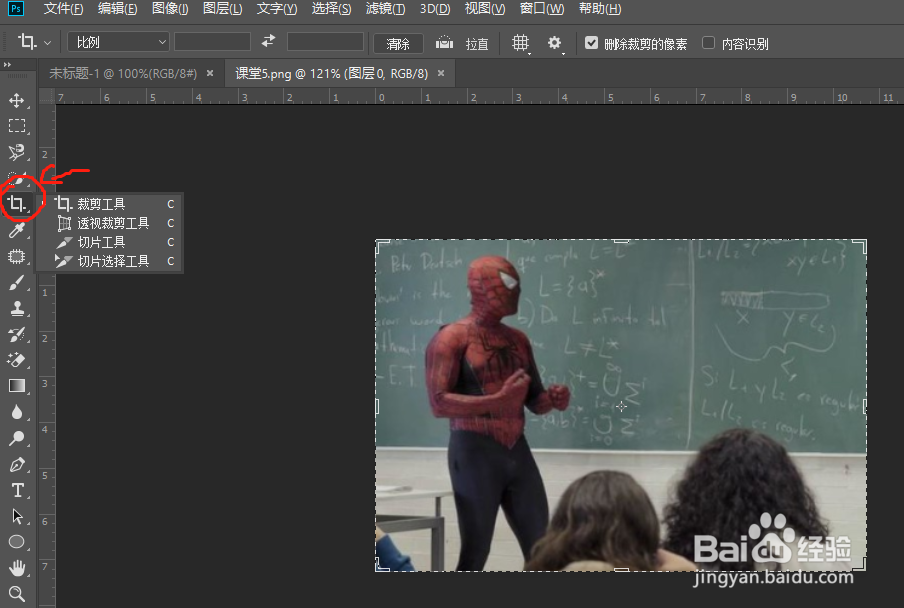Image resolution: width=904 pixels, height=608 pixels.
Task: Select the Move tool
Action: pyautogui.click(x=17, y=100)
